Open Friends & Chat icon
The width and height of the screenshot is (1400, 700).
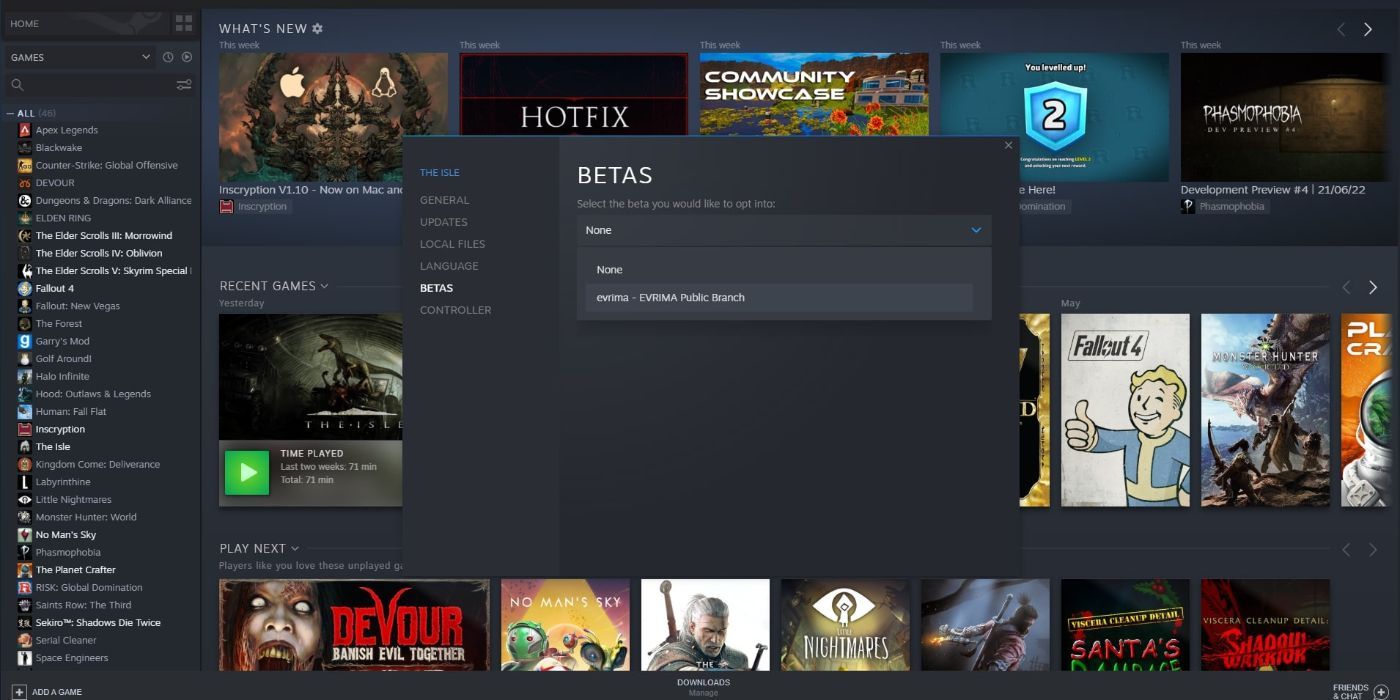tap(1381, 691)
